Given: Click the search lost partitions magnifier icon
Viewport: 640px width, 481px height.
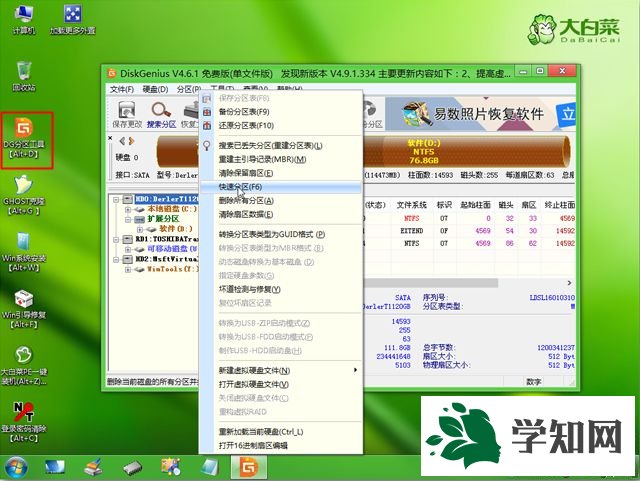Looking at the screenshot, I should coord(207,145).
